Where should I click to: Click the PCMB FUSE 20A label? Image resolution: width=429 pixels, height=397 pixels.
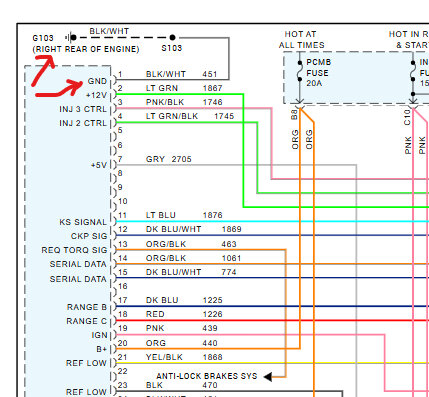coord(319,73)
